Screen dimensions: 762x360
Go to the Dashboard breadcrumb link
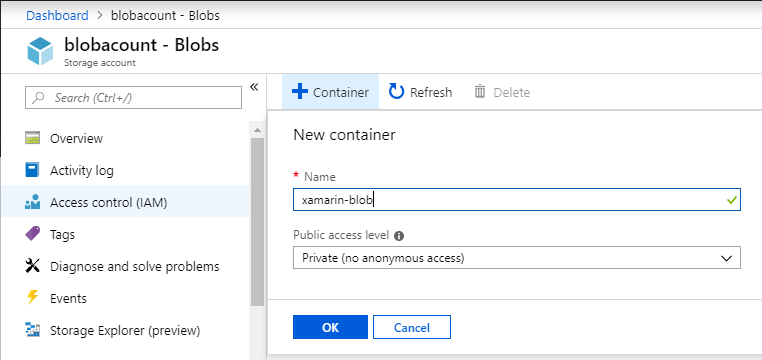[57, 16]
